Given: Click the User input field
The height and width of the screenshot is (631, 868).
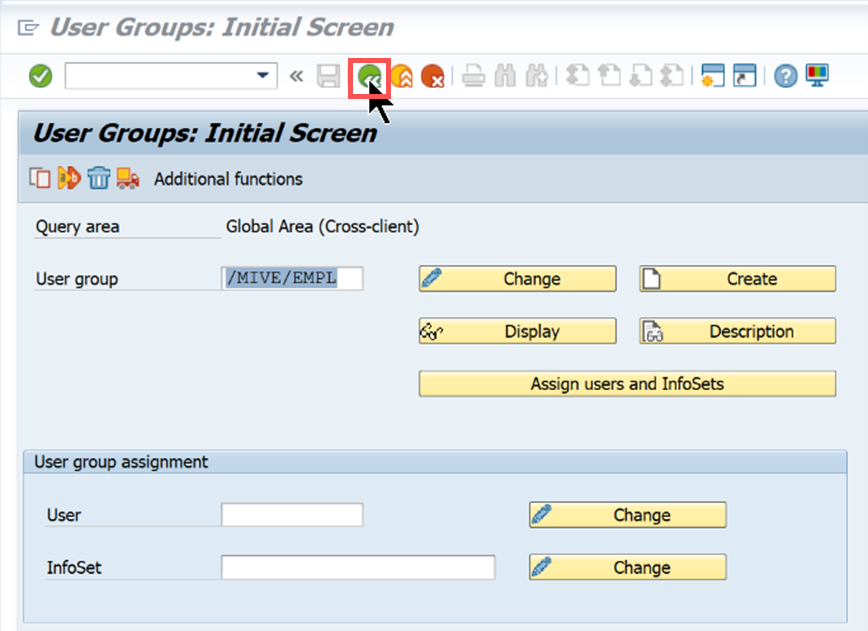Looking at the screenshot, I should (x=292, y=515).
